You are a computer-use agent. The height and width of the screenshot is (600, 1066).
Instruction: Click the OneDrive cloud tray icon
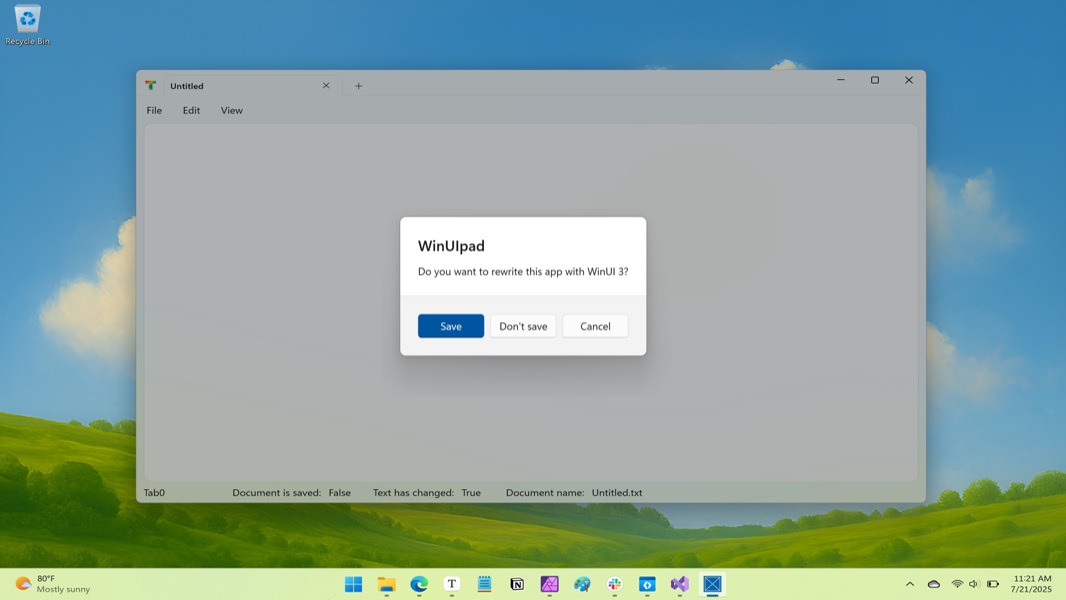pos(934,584)
